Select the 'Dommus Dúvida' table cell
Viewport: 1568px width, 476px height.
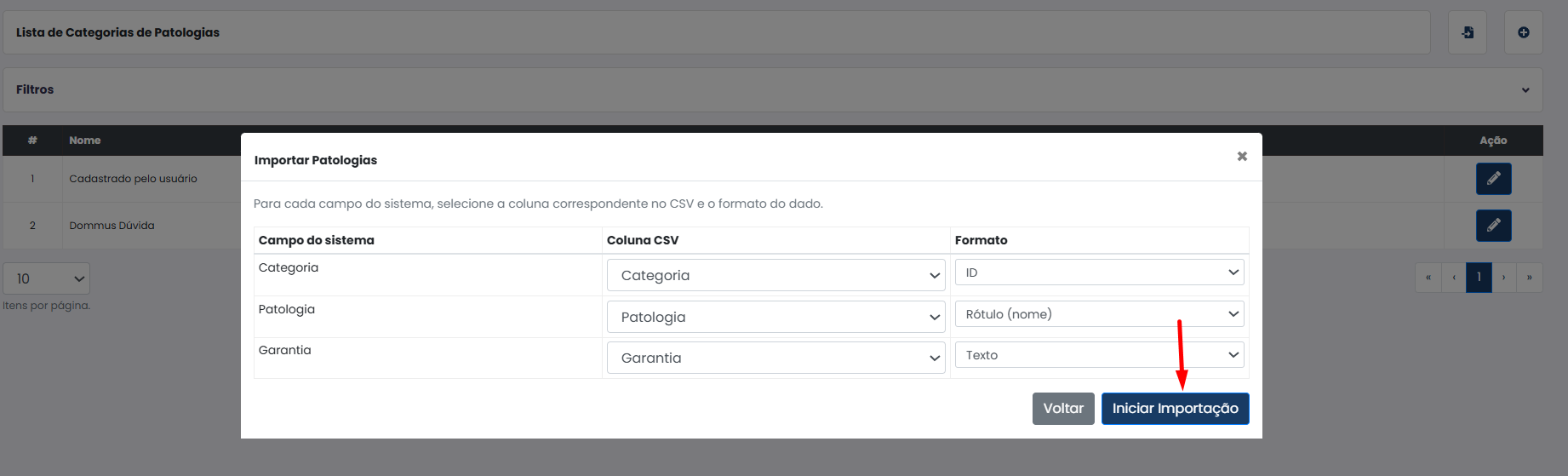tap(112, 226)
